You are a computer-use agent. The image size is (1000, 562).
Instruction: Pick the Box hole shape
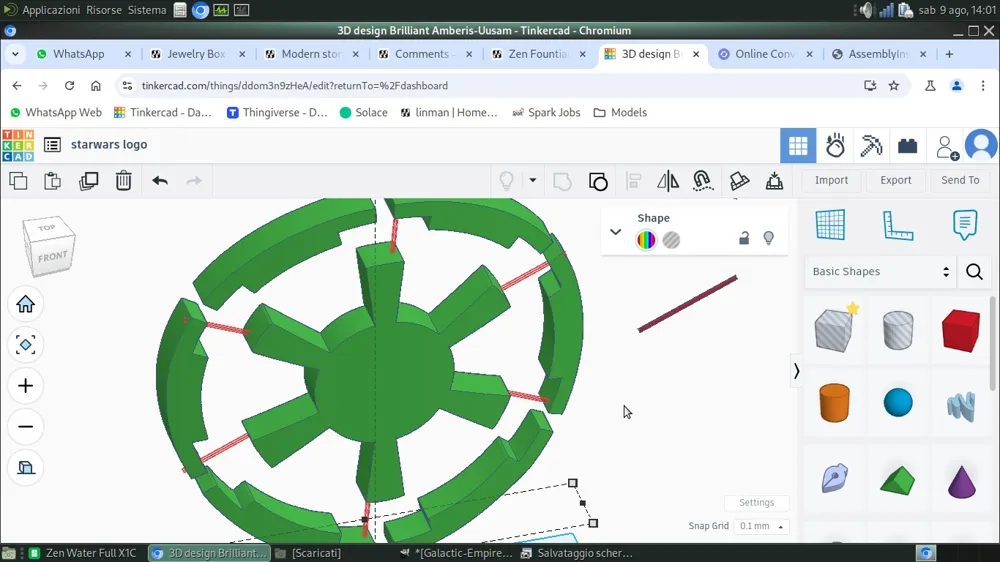coord(834,330)
